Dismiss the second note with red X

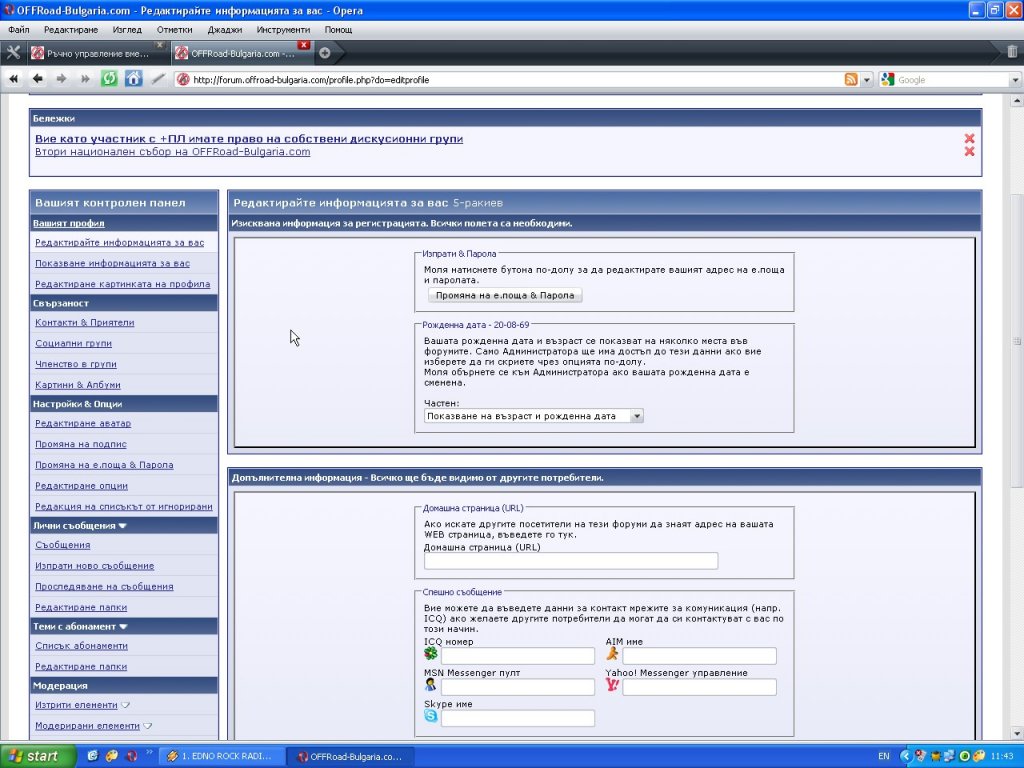(969, 152)
